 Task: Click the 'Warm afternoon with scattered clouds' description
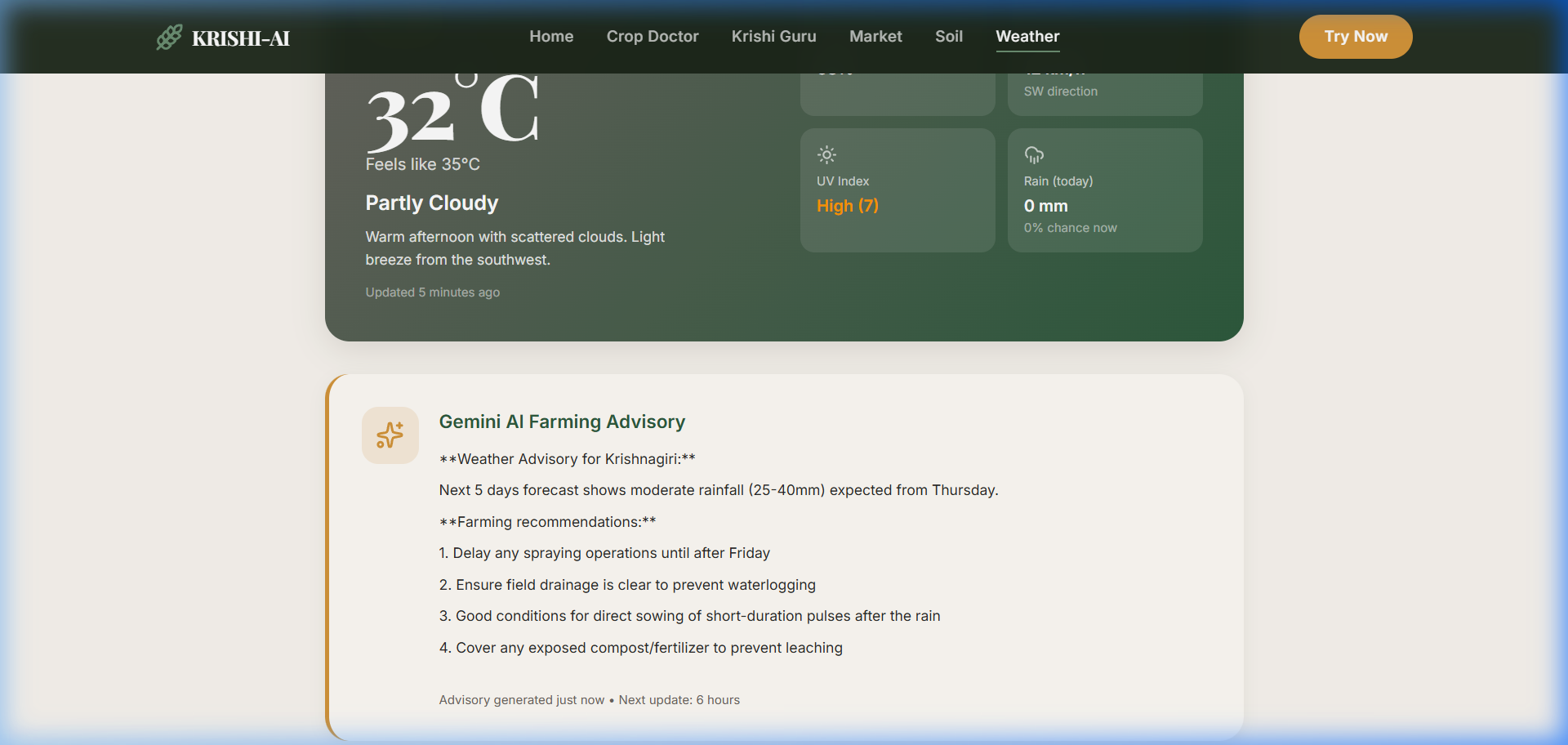[x=515, y=248]
